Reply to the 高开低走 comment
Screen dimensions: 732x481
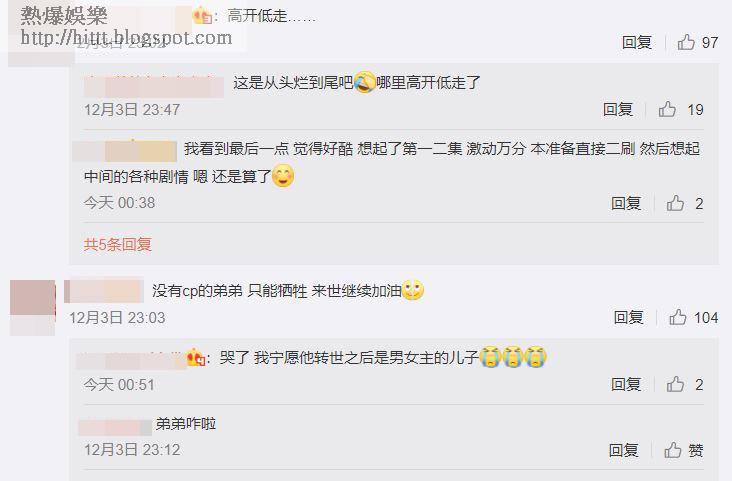click(x=637, y=42)
